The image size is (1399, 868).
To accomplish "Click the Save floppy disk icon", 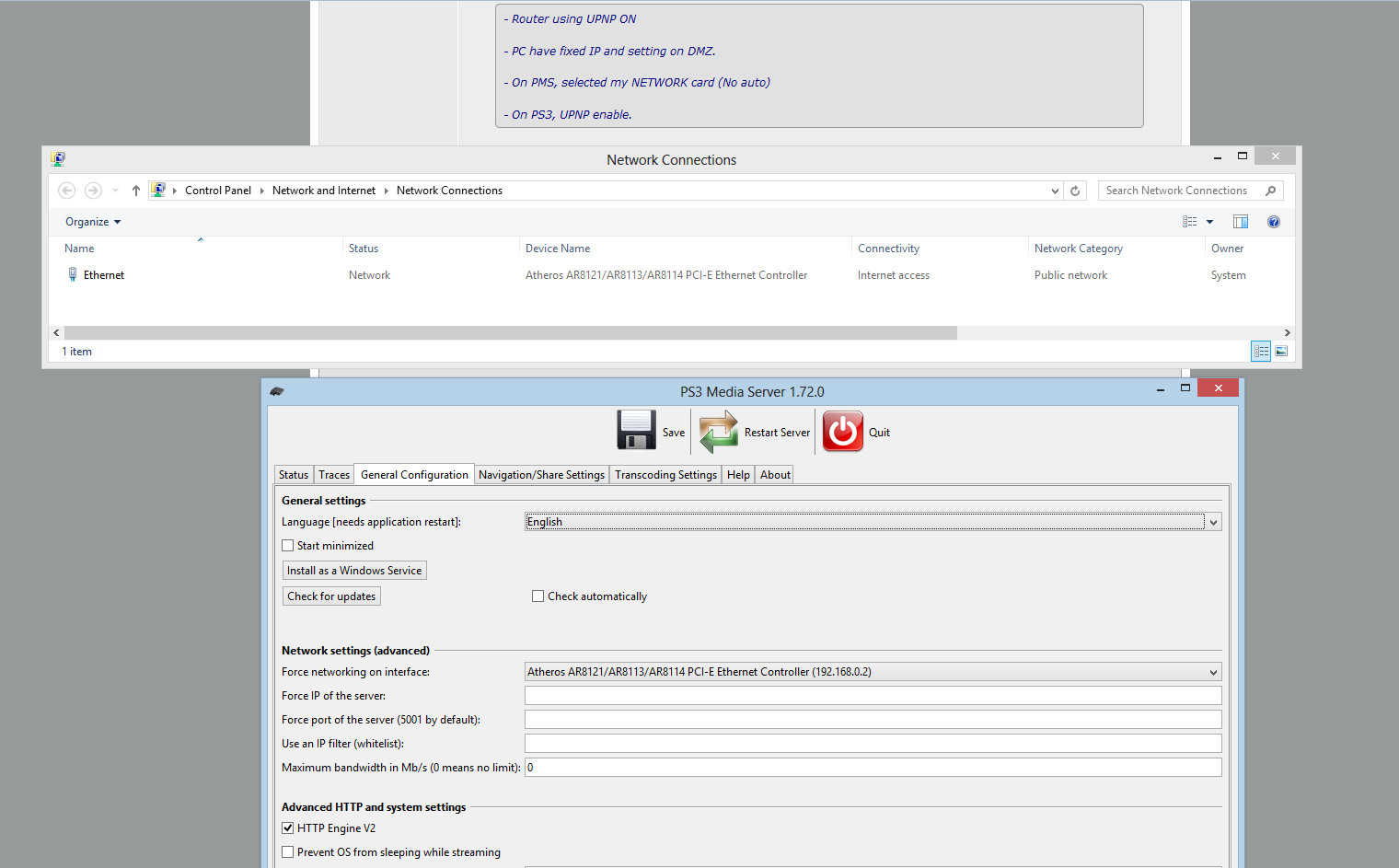I will (636, 430).
